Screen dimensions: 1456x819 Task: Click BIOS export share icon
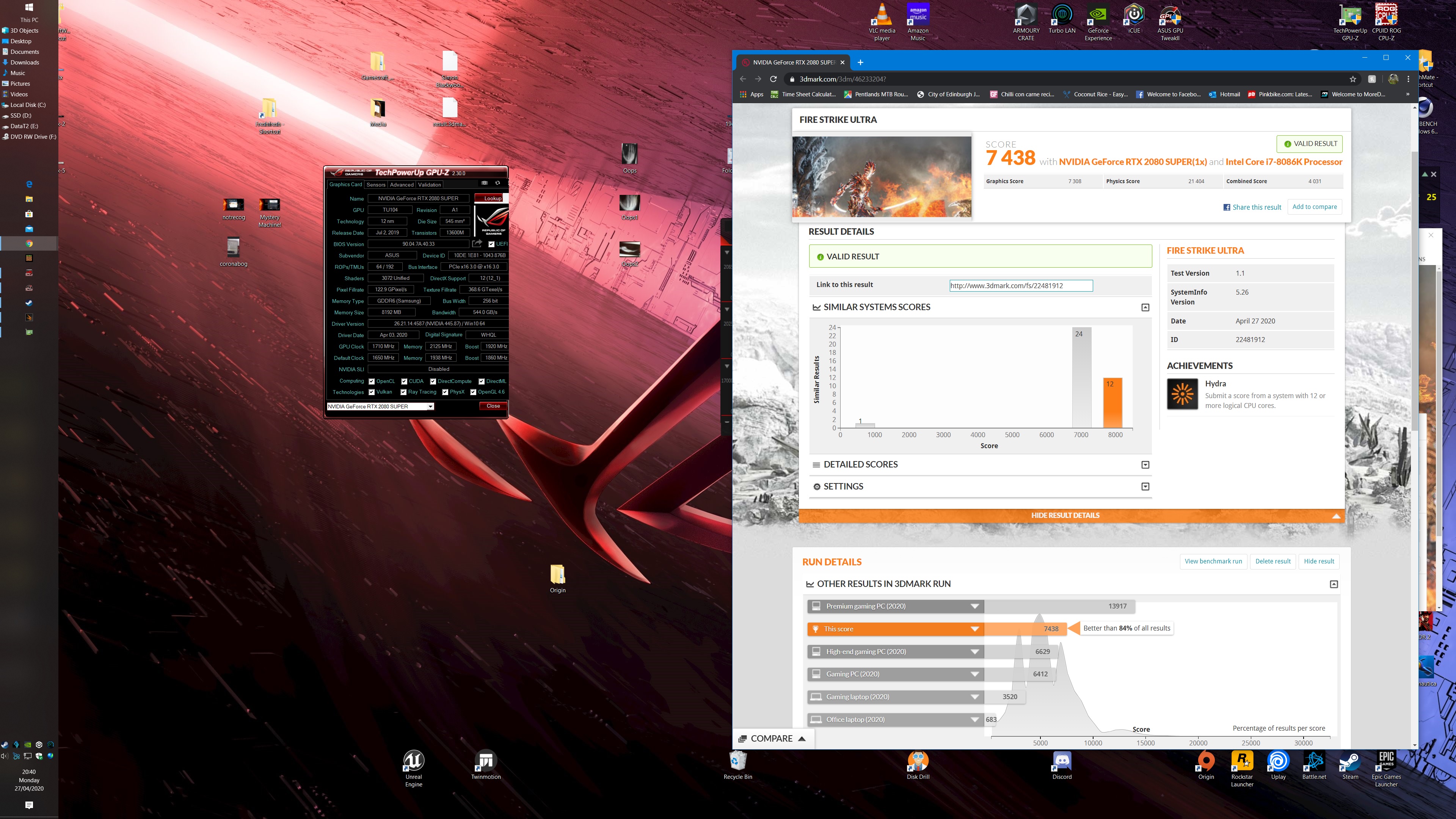(x=477, y=243)
